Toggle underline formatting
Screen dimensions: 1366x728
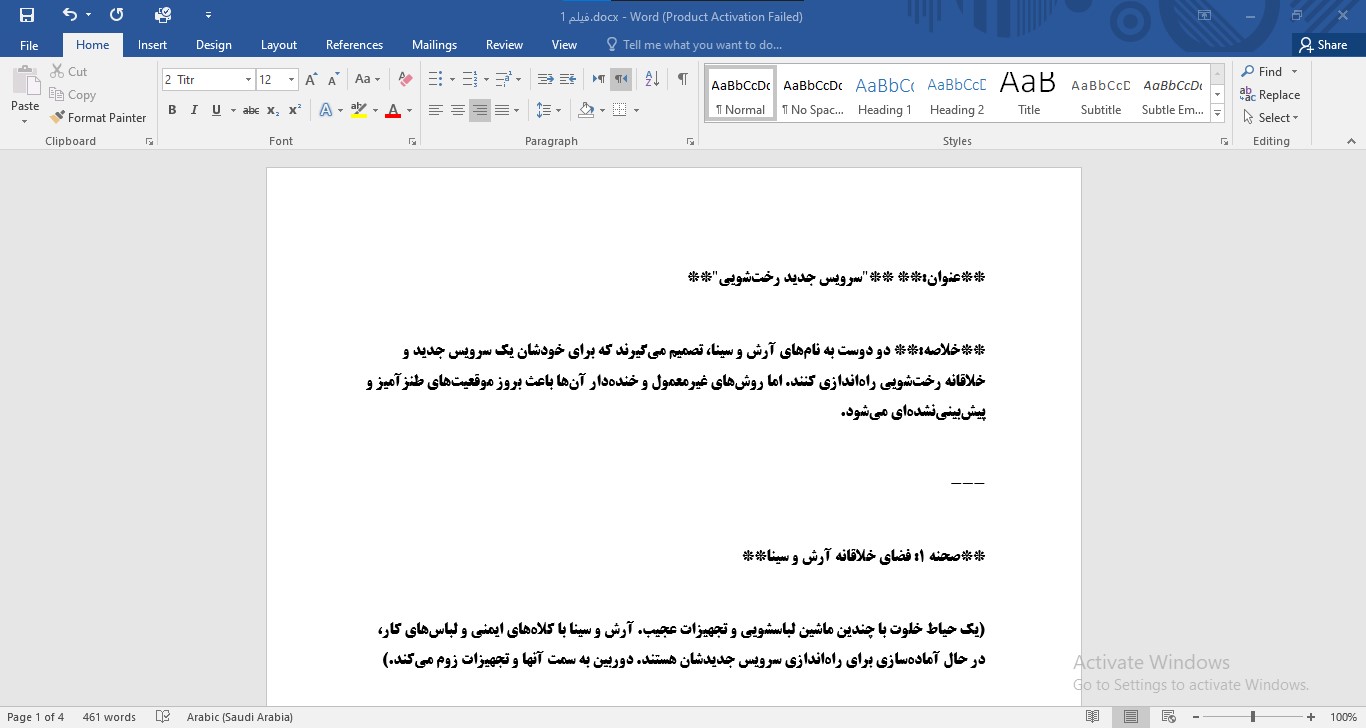tap(215, 110)
